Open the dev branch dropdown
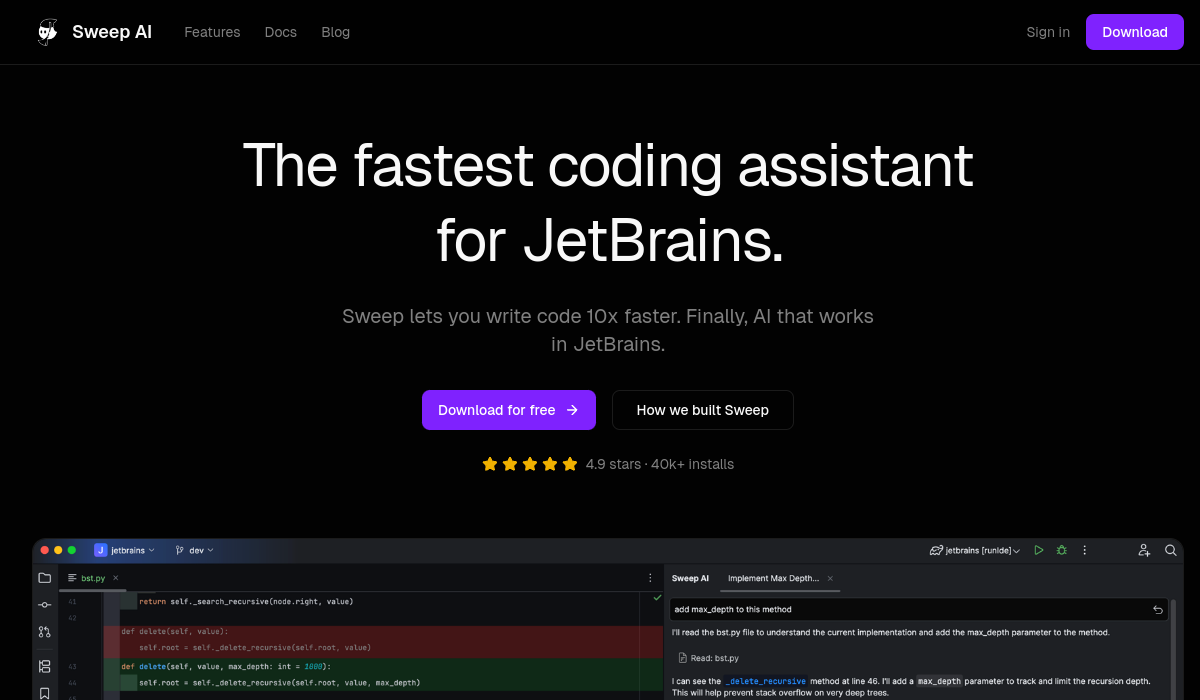 point(194,550)
